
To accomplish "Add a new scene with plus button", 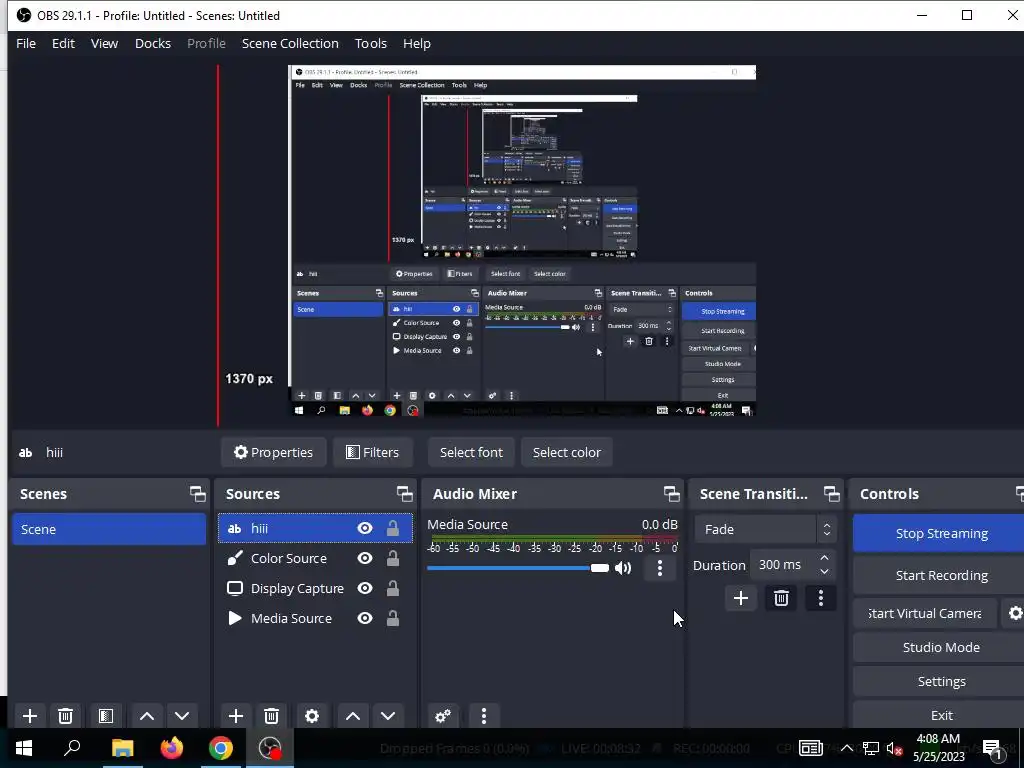I will tap(29, 716).
